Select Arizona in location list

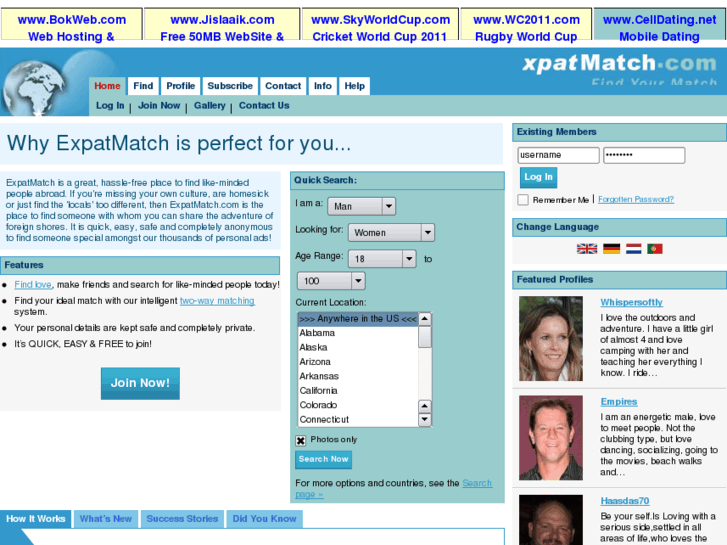click(358, 362)
